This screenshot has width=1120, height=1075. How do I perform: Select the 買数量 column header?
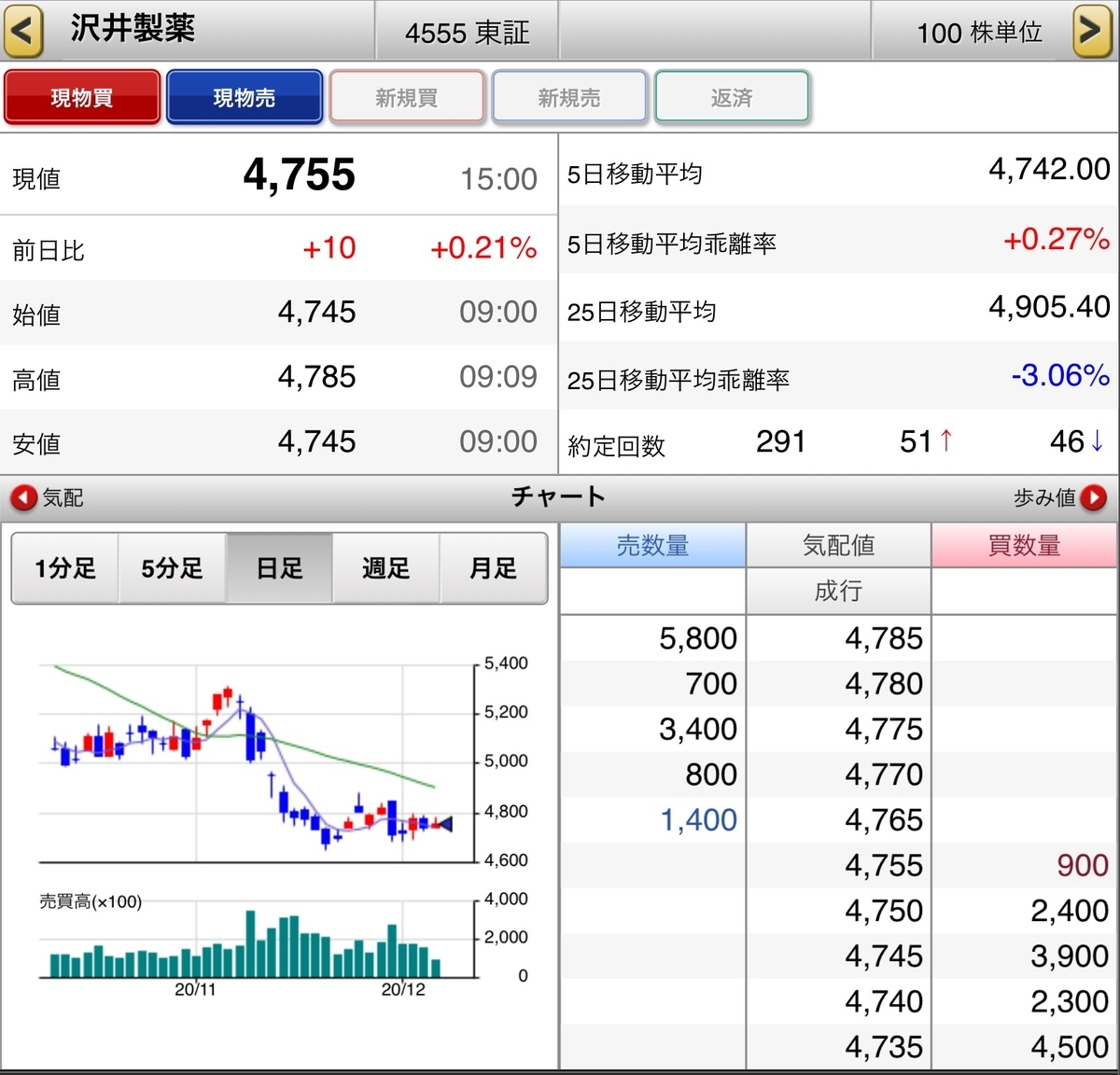coord(1025,545)
